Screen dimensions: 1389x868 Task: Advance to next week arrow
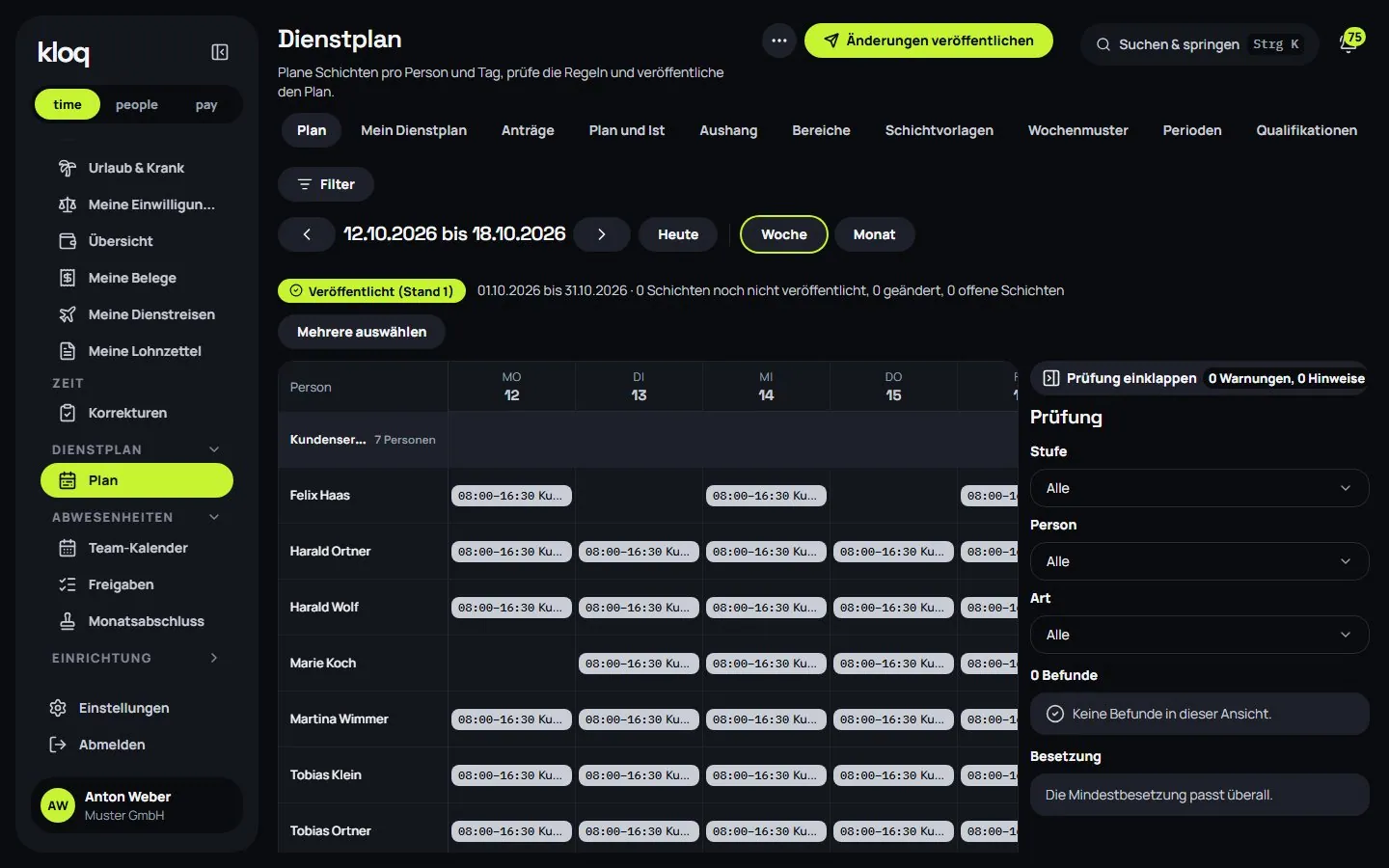click(602, 234)
